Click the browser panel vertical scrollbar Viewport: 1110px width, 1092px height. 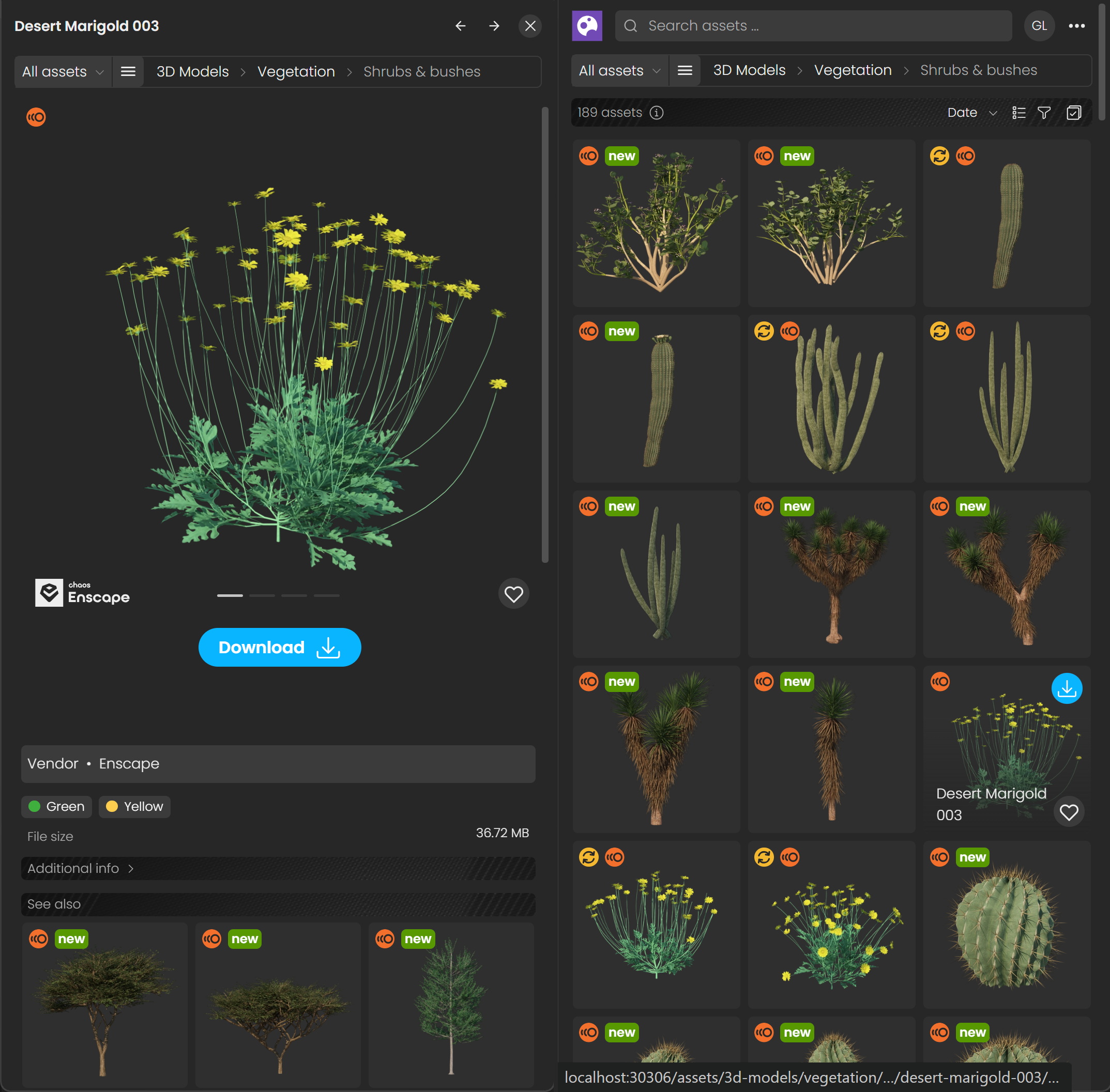tap(1101, 62)
